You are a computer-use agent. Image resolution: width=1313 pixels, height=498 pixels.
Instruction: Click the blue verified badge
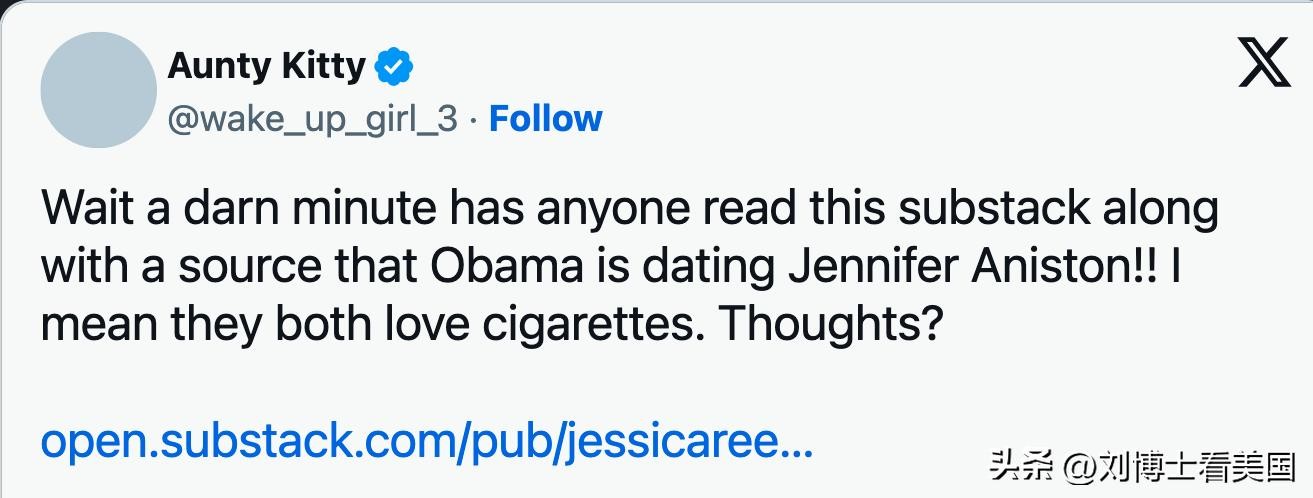394,68
